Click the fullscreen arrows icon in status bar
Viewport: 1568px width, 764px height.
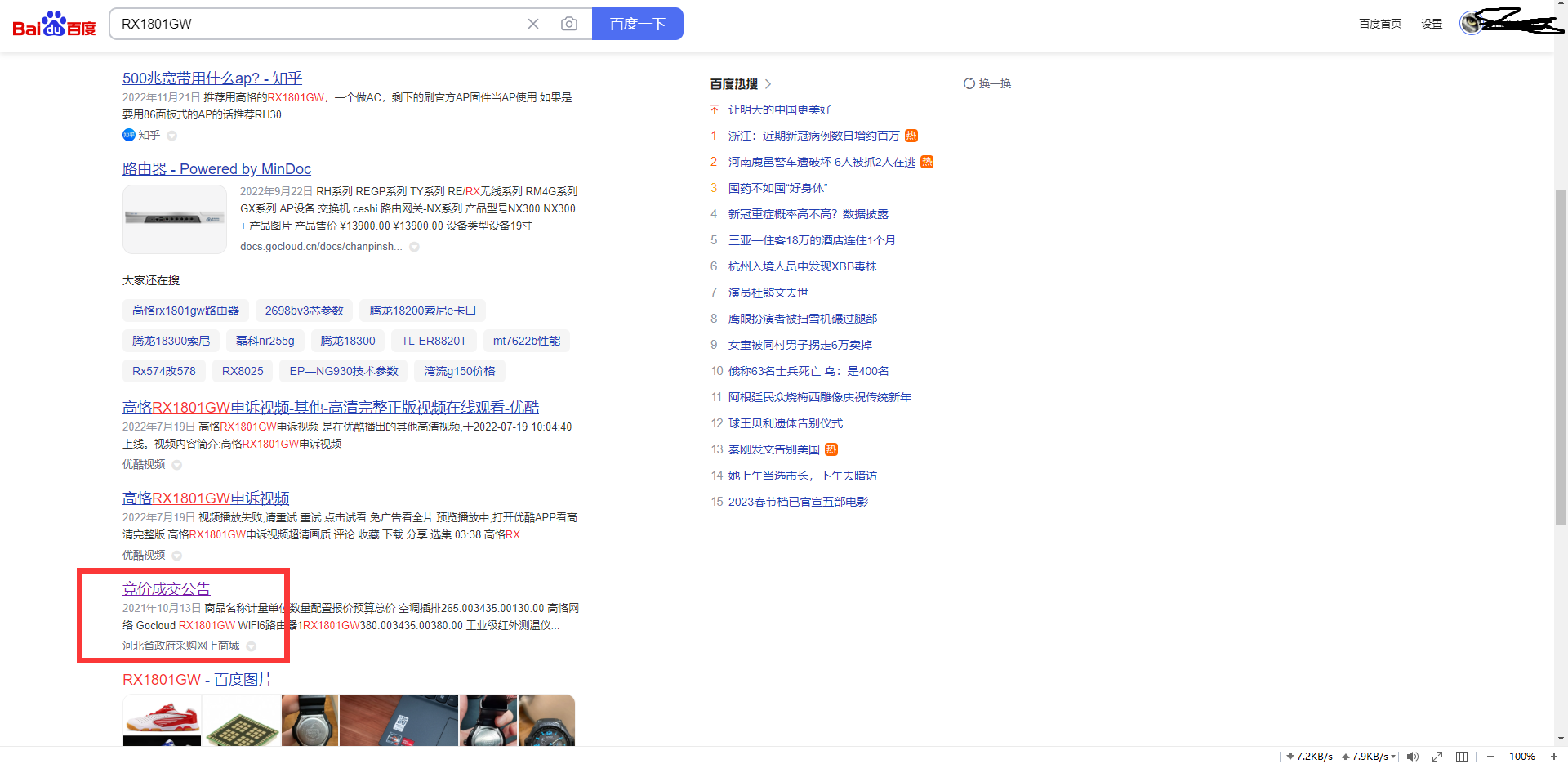point(1437,757)
